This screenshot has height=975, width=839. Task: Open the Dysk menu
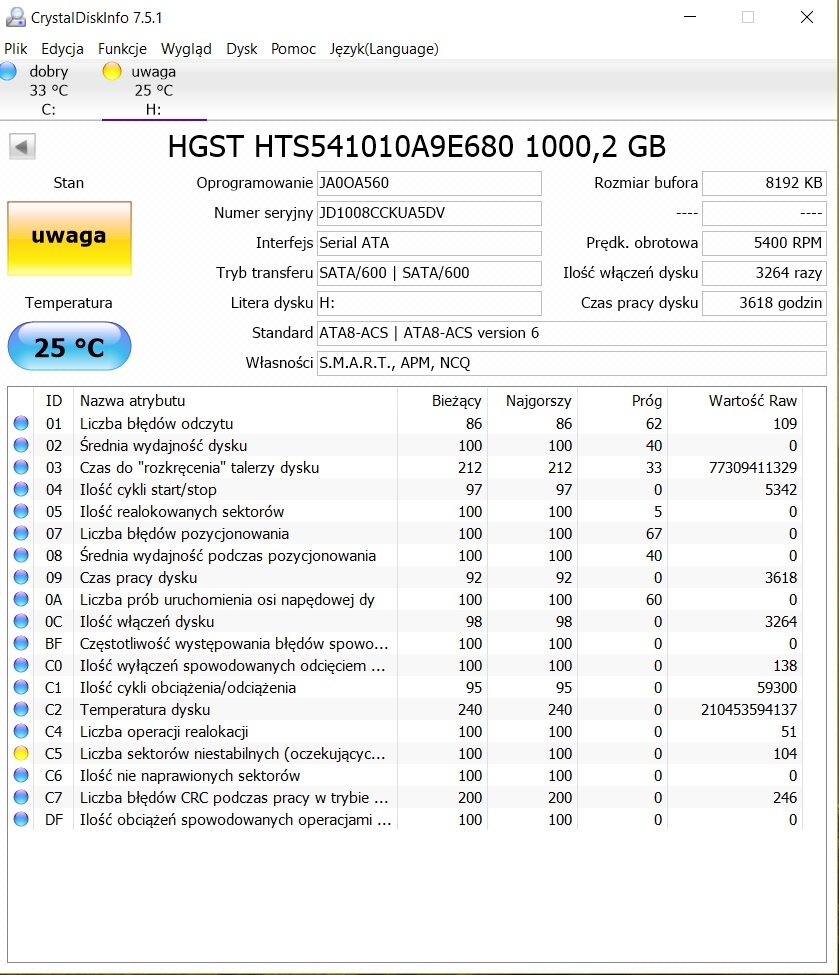pos(241,49)
